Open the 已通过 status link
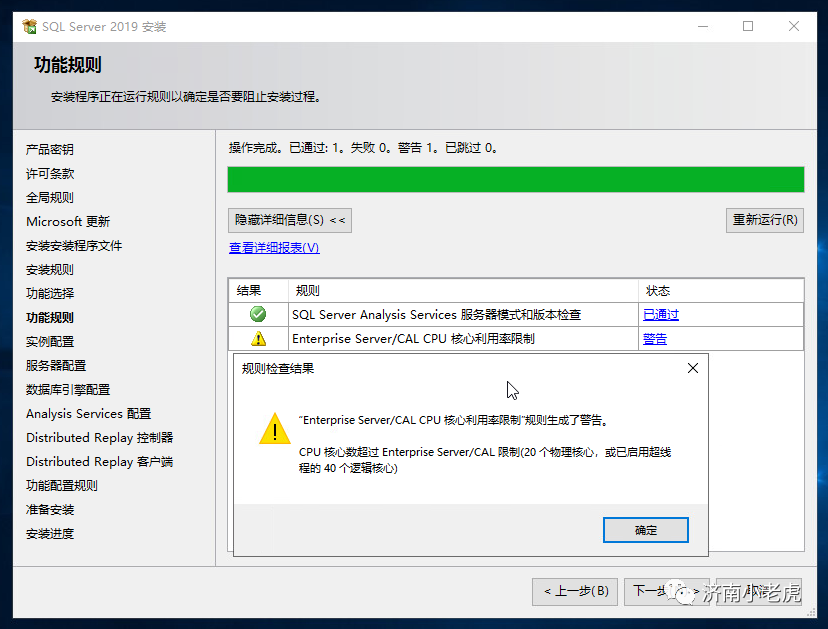 click(x=661, y=315)
